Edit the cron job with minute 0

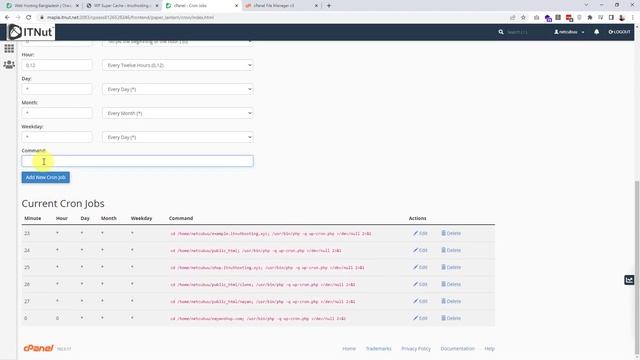click(x=420, y=318)
